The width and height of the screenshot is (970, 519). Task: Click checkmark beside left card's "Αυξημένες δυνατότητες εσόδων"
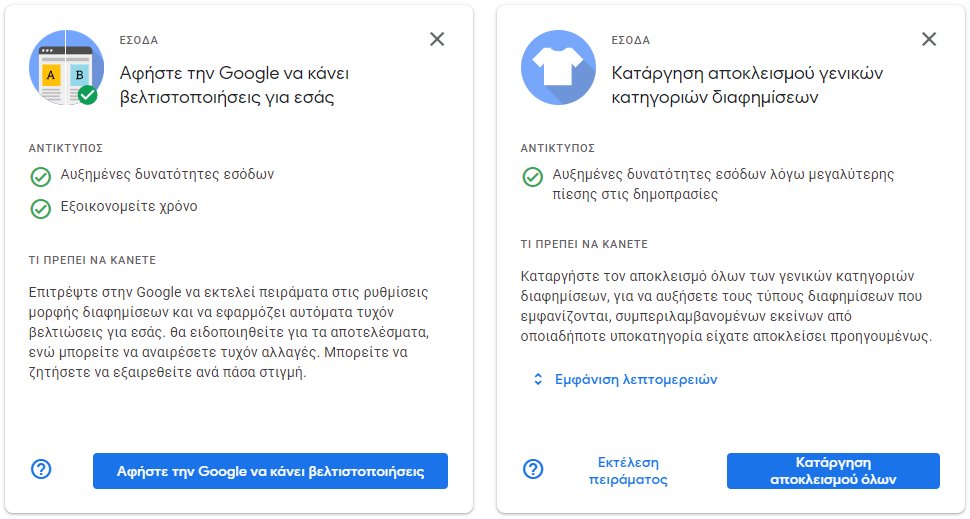click(x=41, y=176)
